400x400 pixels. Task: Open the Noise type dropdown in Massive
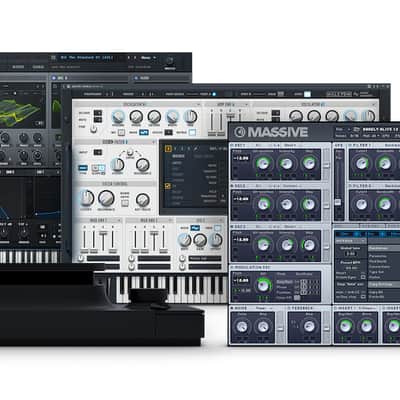264,308
